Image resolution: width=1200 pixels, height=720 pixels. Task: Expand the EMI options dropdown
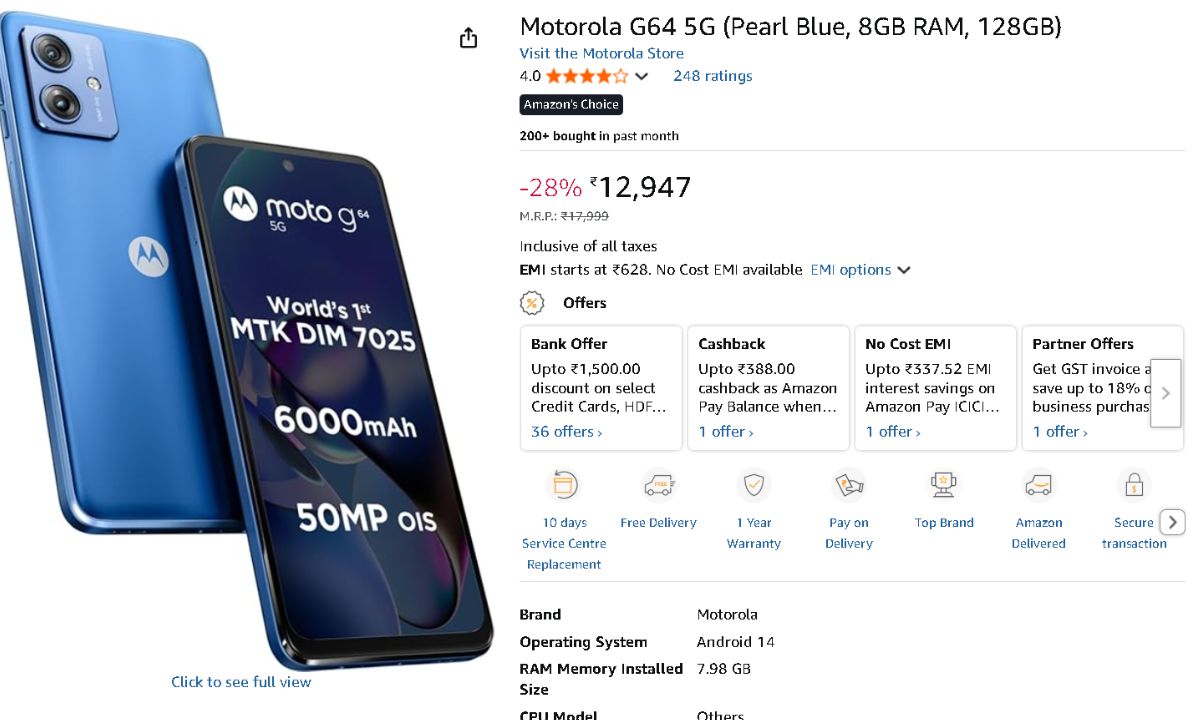pos(860,270)
